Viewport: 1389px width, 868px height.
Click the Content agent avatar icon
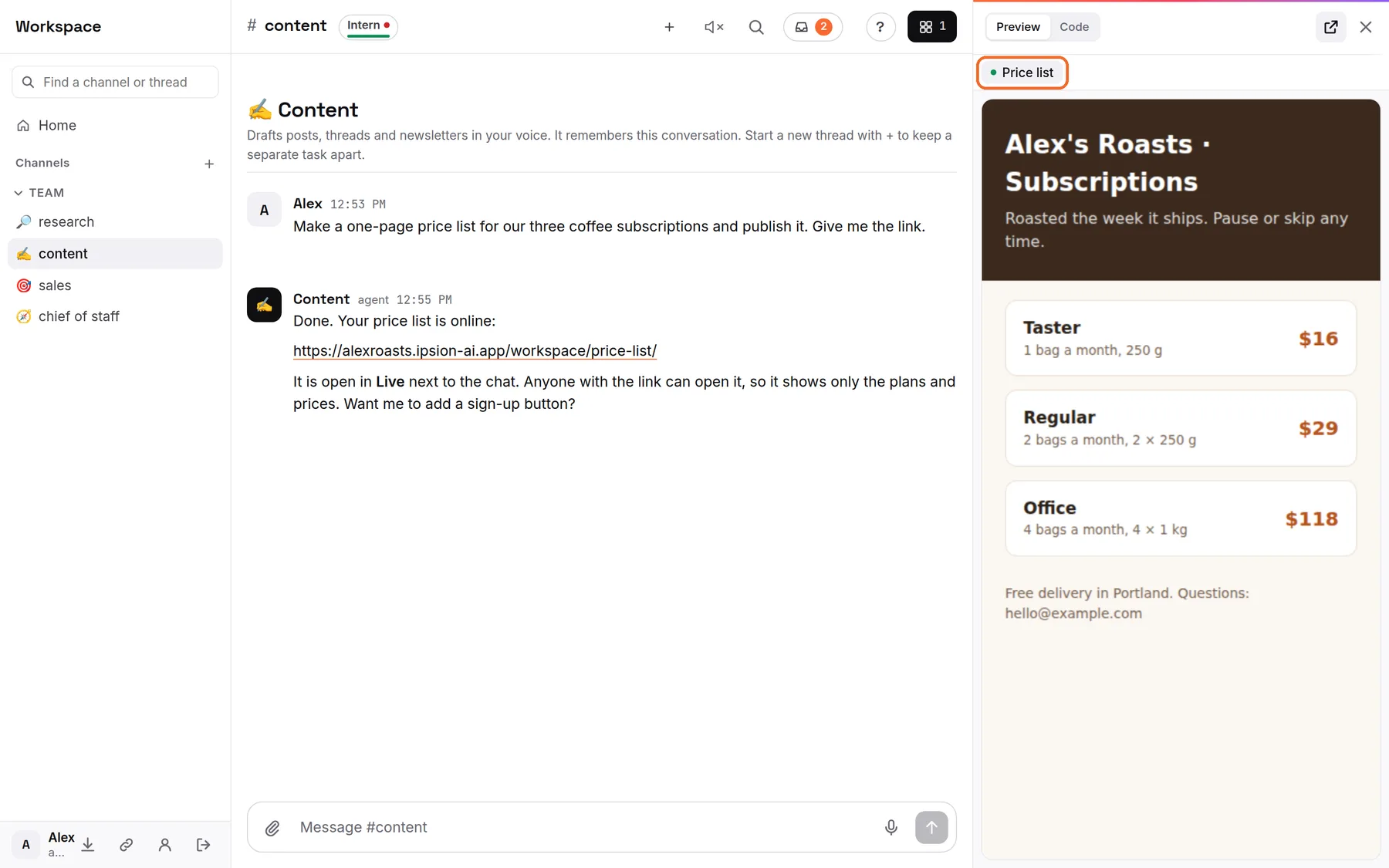264,305
